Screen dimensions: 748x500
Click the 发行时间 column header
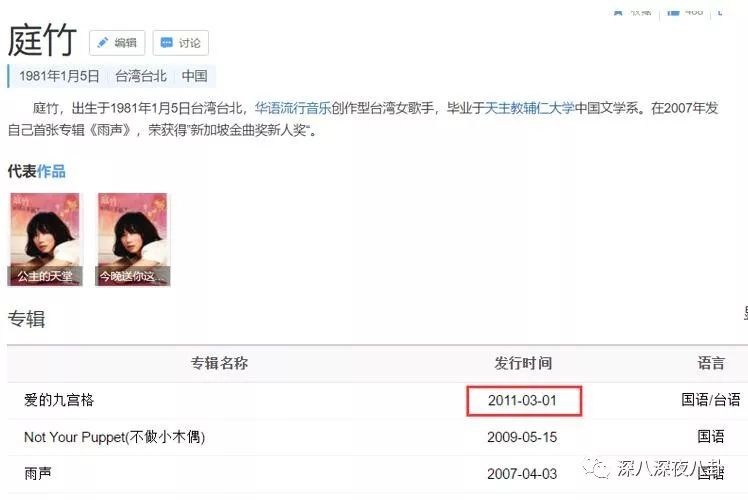tap(523, 363)
